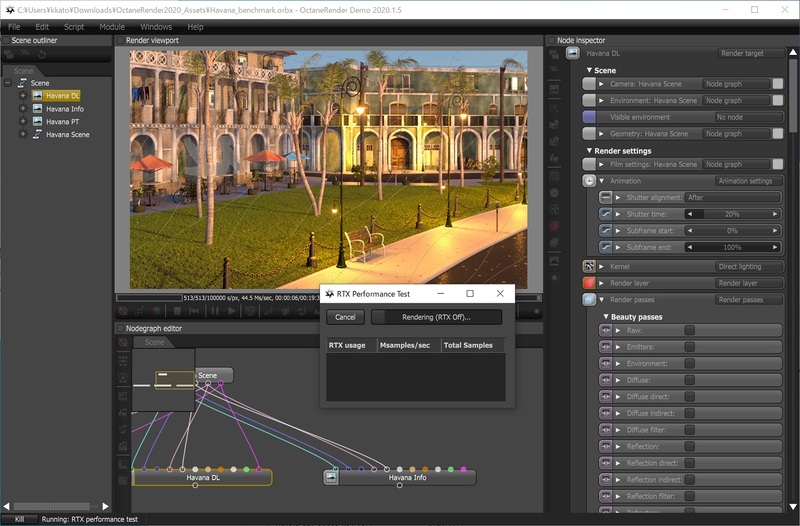Click the Shutter alignment row icon
Image resolution: width=800 pixels, height=526 pixels.
click(x=605, y=197)
